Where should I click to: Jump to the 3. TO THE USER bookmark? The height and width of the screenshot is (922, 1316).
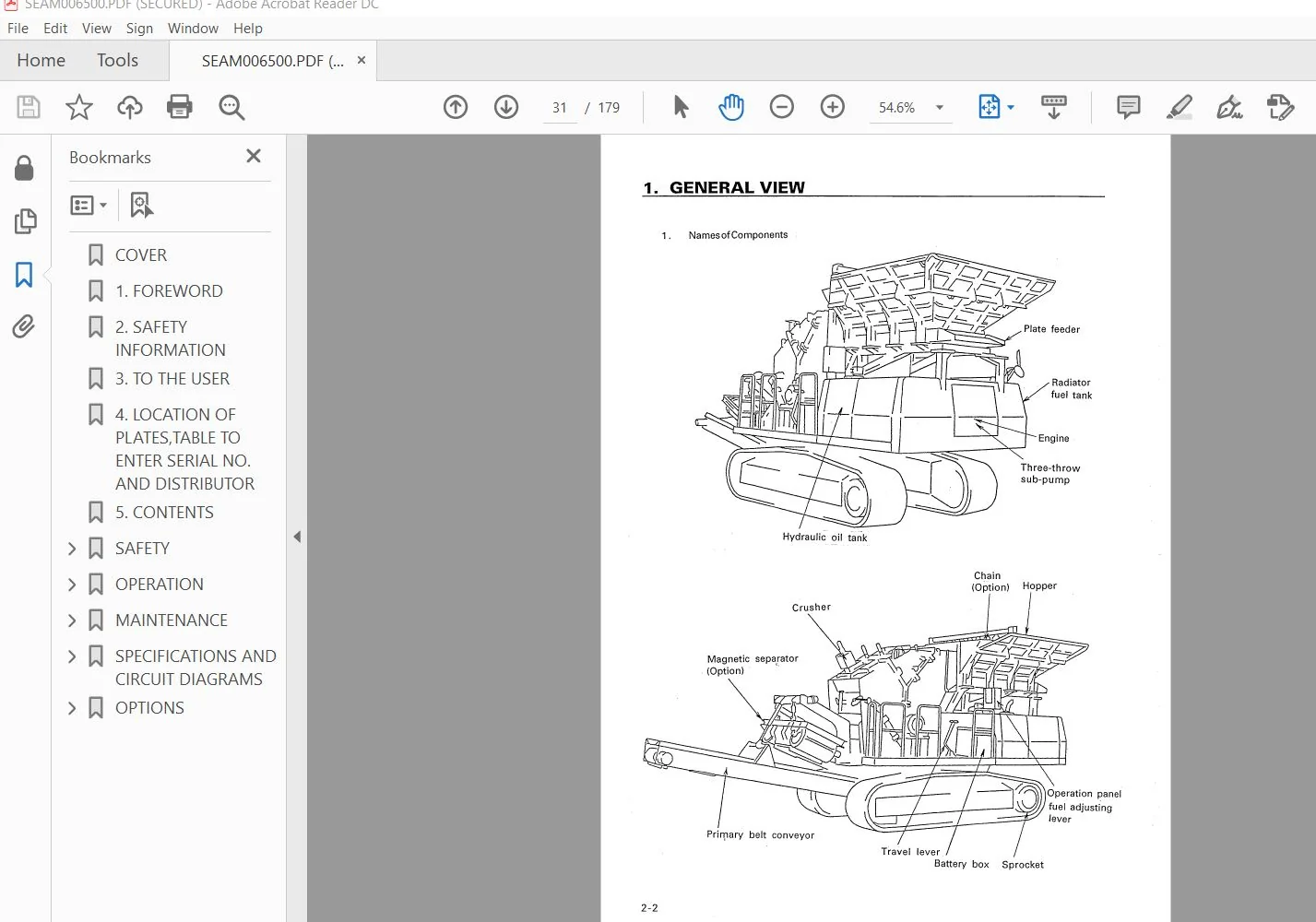pyautogui.click(x=172, y=379)
